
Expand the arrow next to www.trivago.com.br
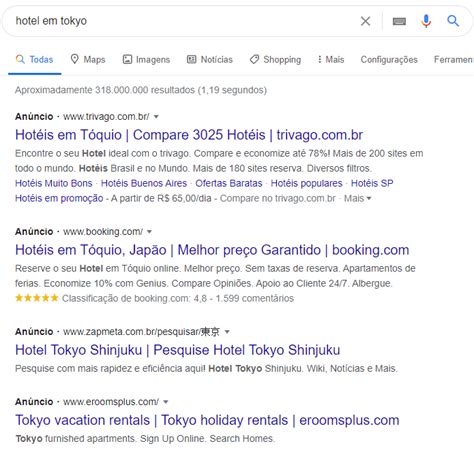tap(156, 117)
